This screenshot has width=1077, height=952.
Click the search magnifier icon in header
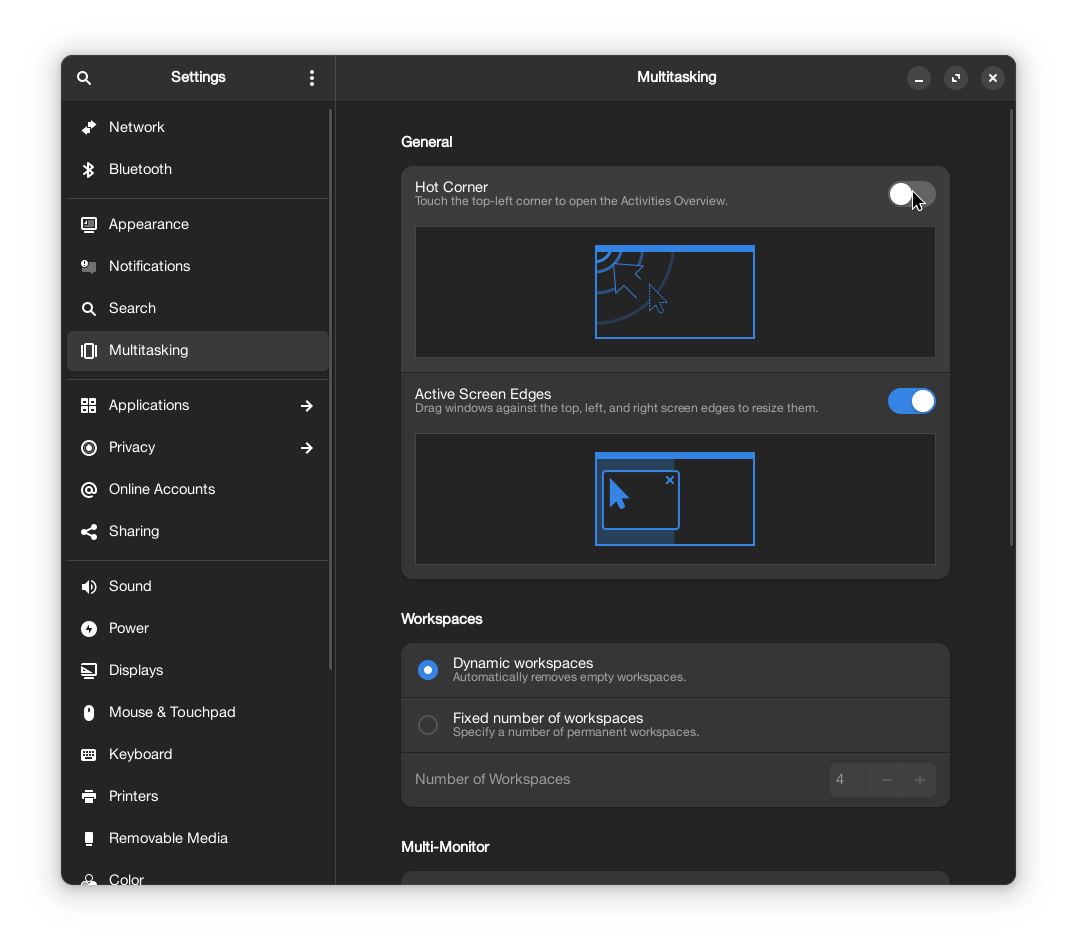[x=84, y=78]
